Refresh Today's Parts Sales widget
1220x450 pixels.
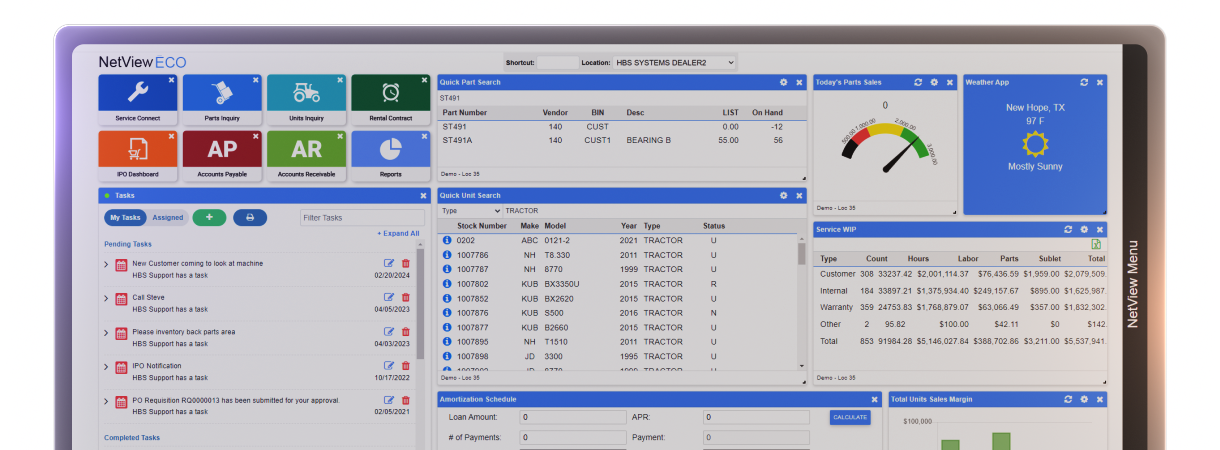918,82
